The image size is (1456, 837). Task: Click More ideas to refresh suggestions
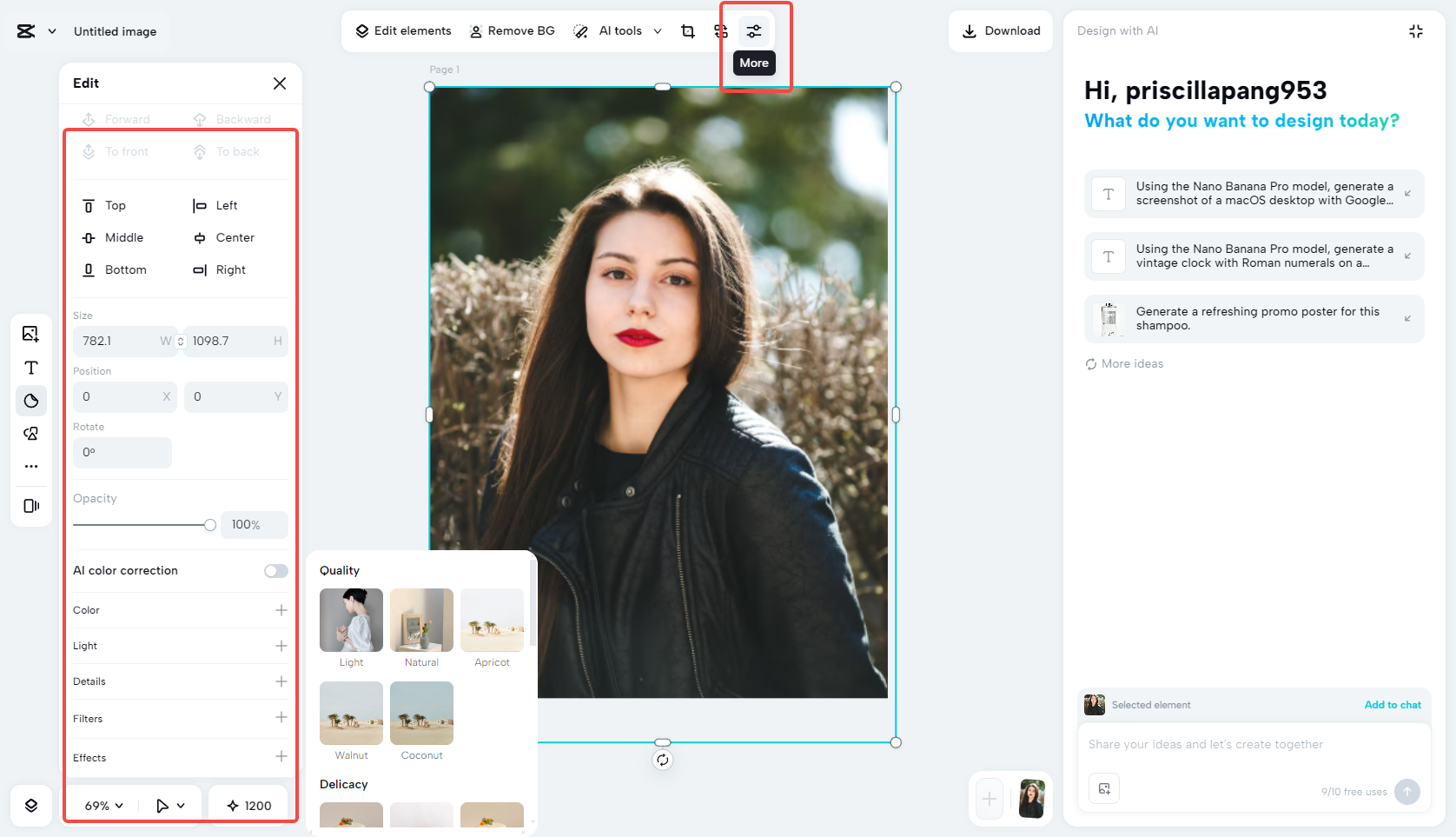point(1124,364)
